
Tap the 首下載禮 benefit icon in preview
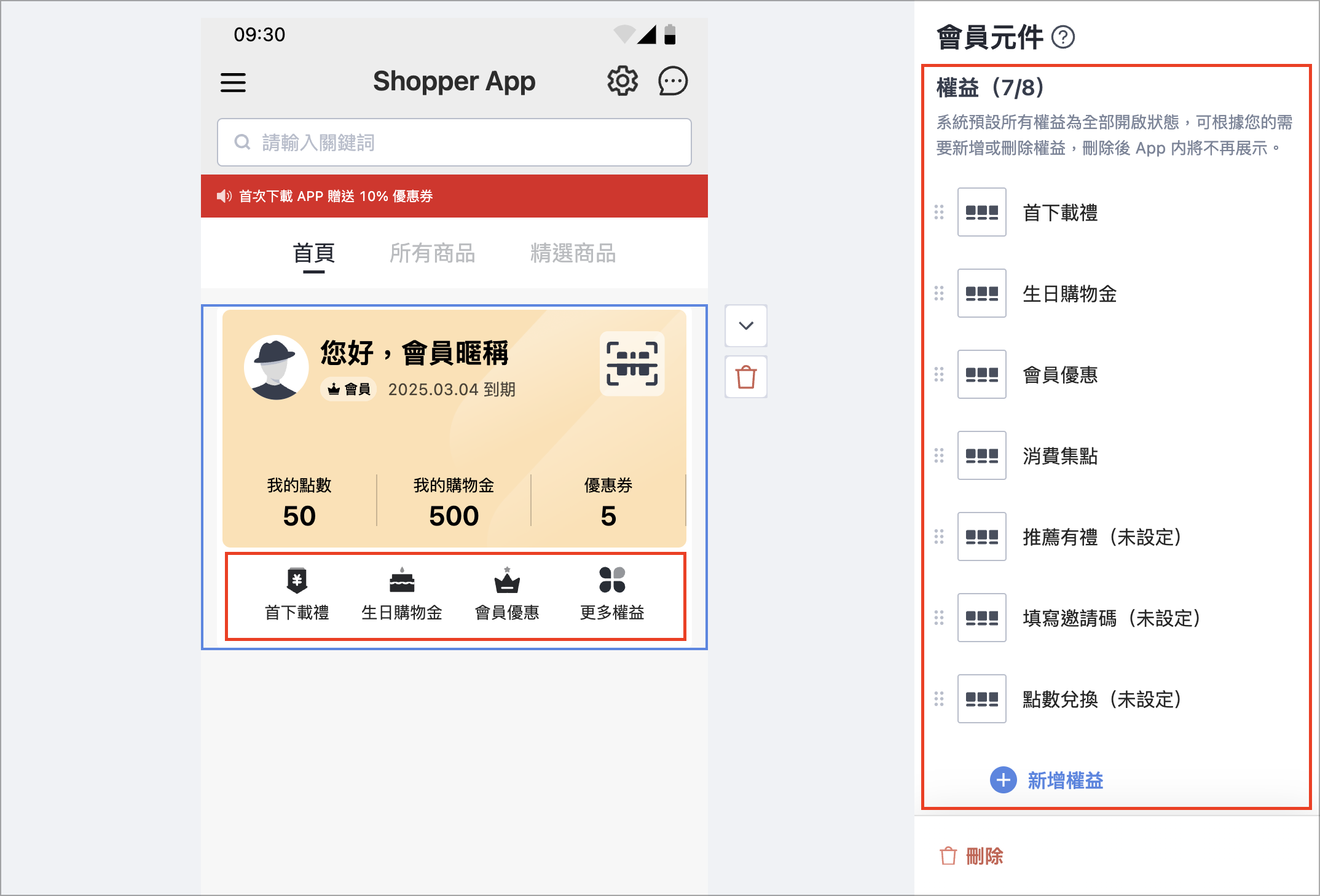[297, 580]
